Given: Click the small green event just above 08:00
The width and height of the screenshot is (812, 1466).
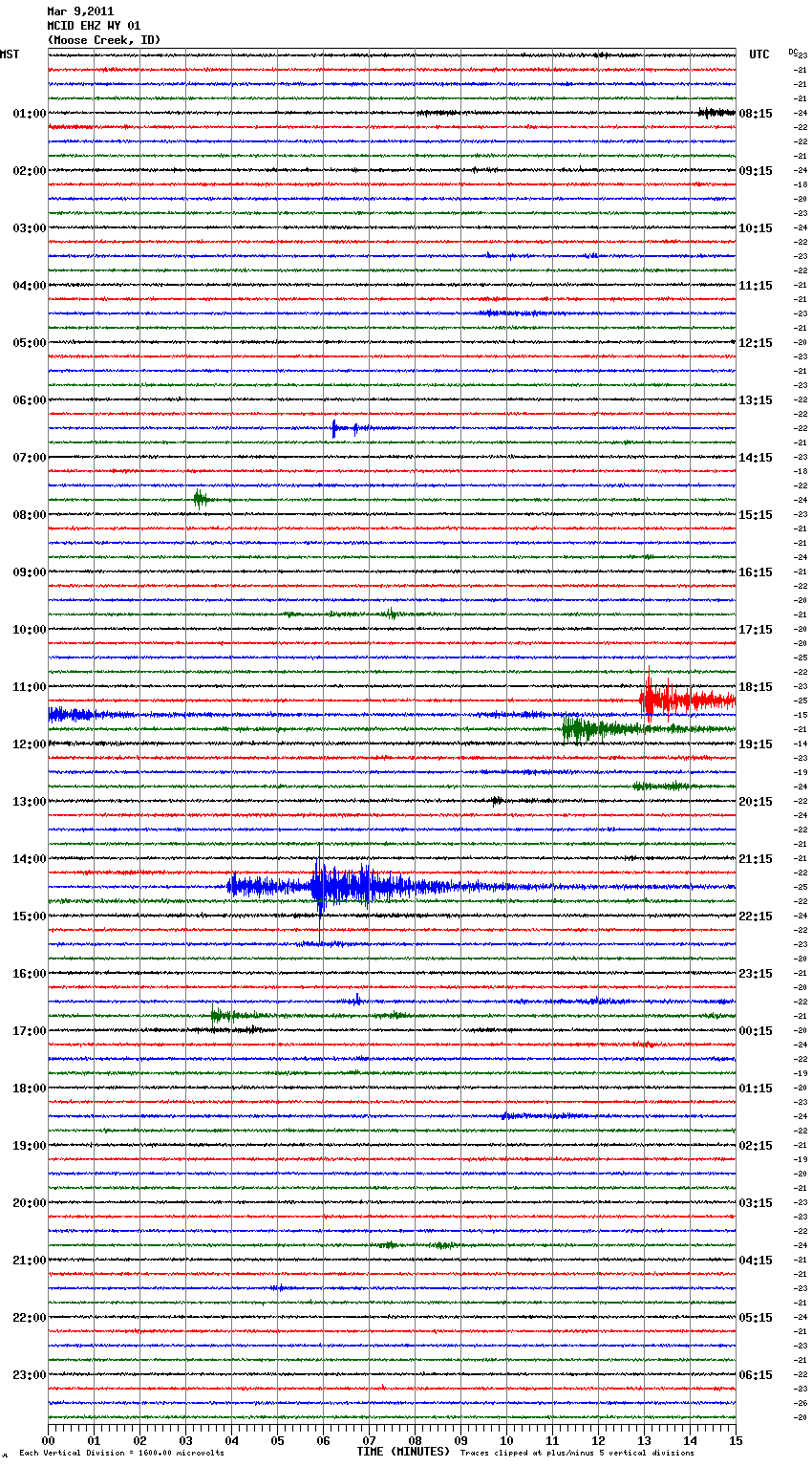Looking at the screenshot, I should click(x=203, y=499).
